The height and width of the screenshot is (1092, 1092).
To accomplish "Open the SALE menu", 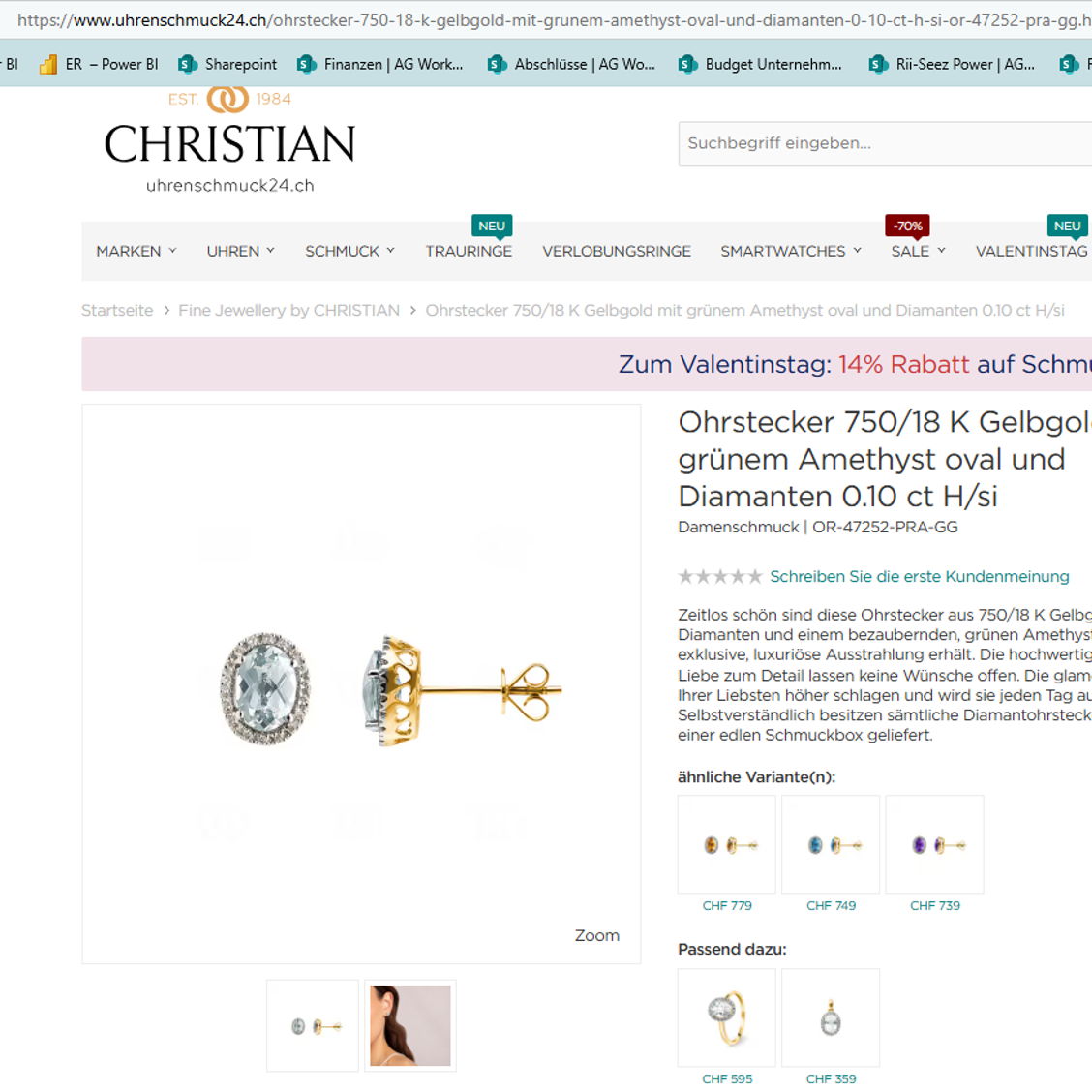I will tap(918, 251).
